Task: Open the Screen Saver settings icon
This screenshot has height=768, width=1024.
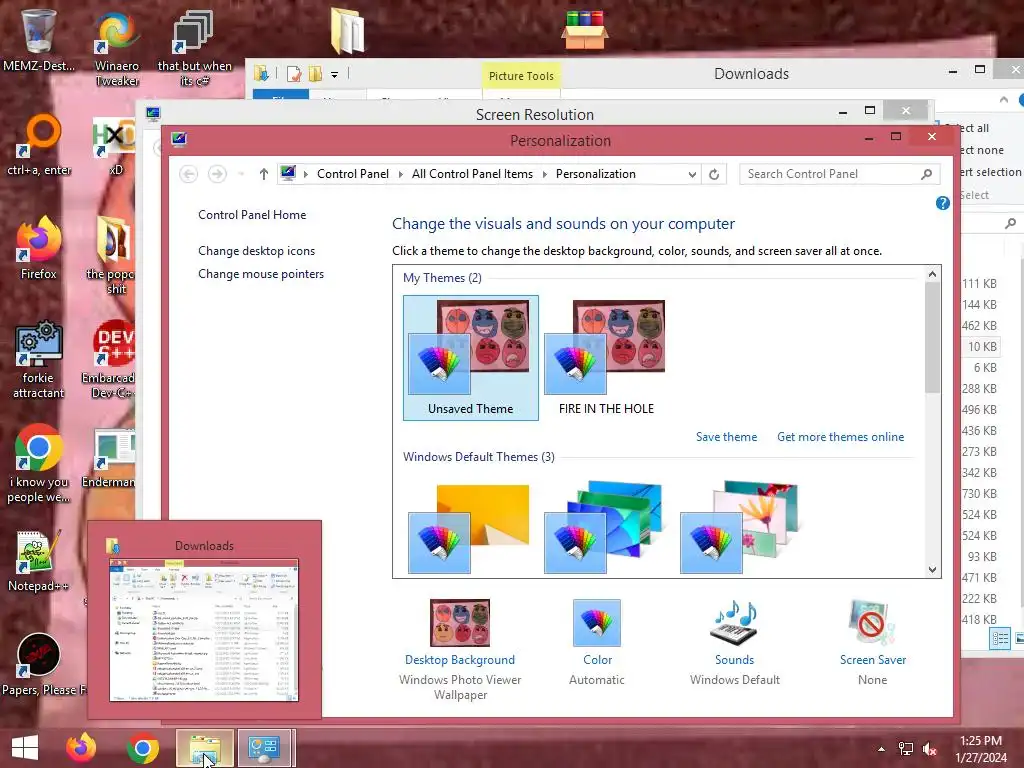Action: click(872, 622)
